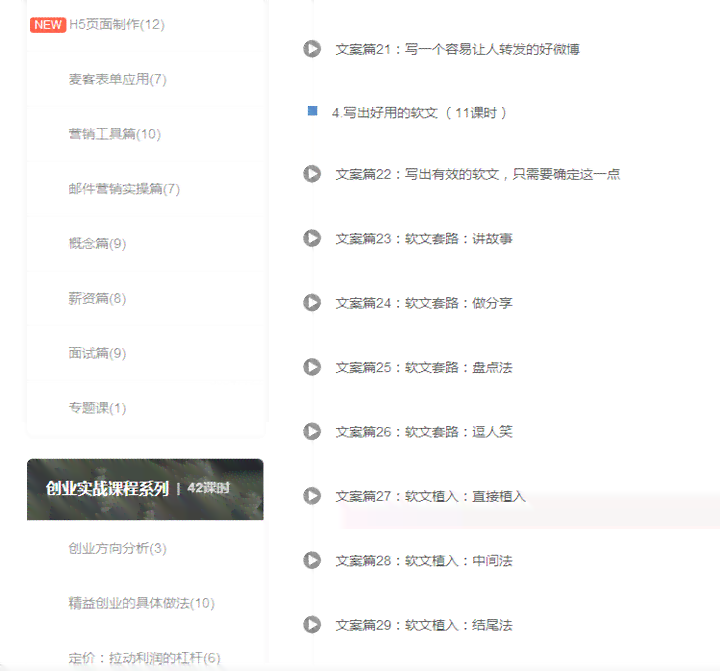Click the blue square beside chapter 4
The height and width of the screenshot is (671, 720).
tap(312, 111)
